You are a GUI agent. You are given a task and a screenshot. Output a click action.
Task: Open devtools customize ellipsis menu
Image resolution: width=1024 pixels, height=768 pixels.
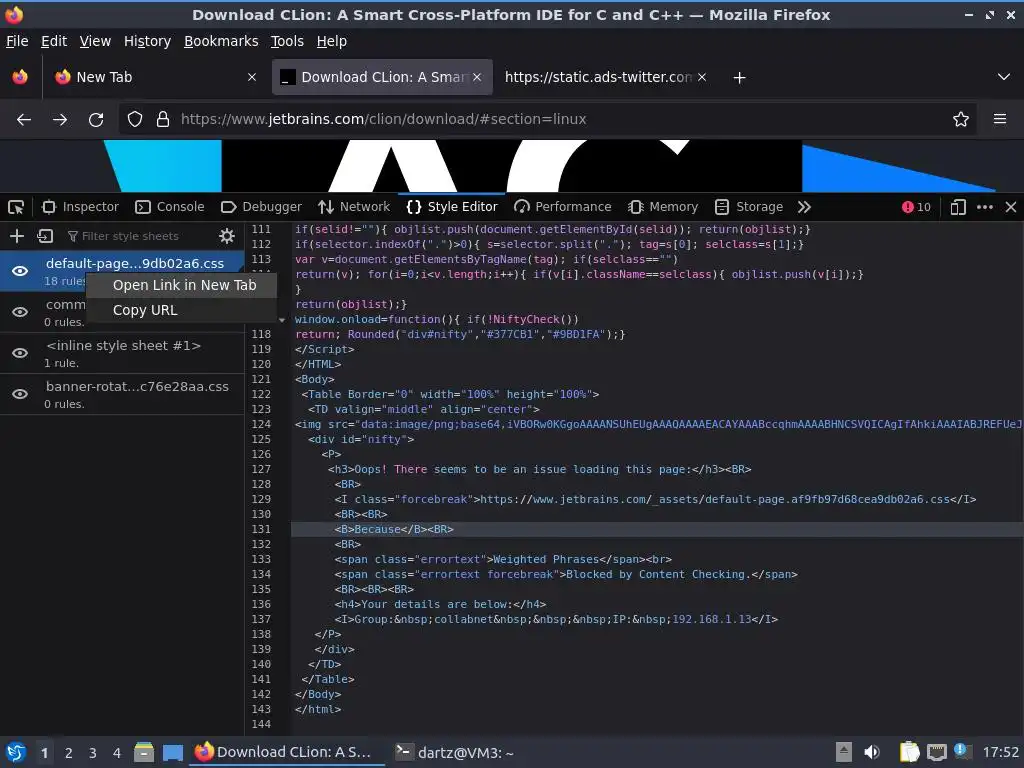tap(985, 207)
